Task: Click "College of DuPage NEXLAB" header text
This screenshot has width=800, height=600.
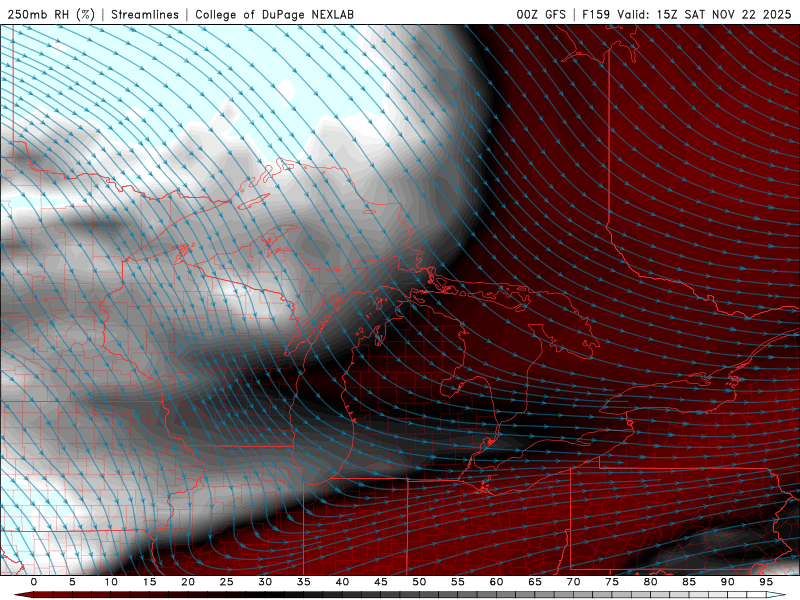Action: point(274,14)
